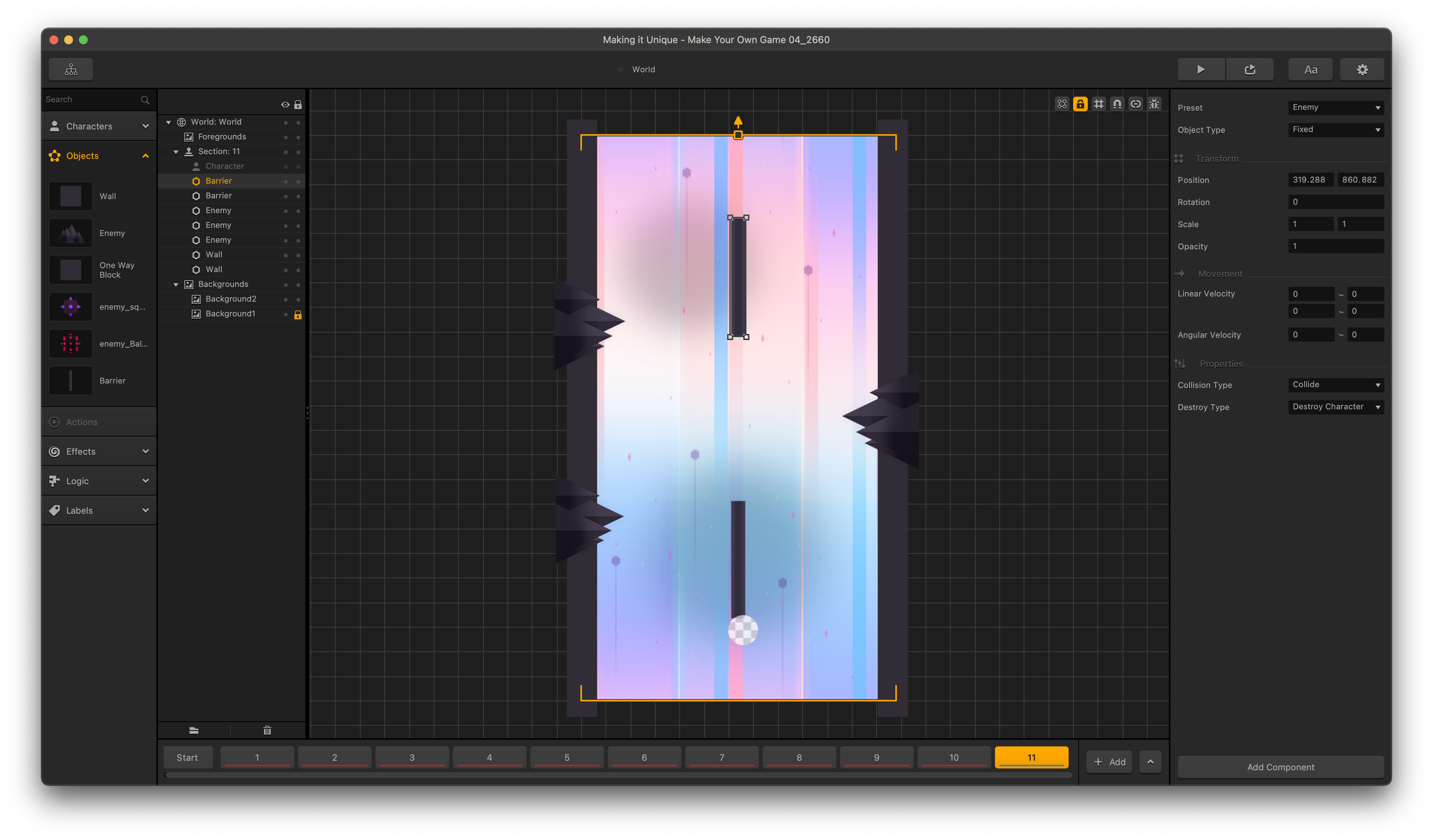This screenshot has width=1433, height=840.
Task: Click the Add Component button
Action: 1281,768
